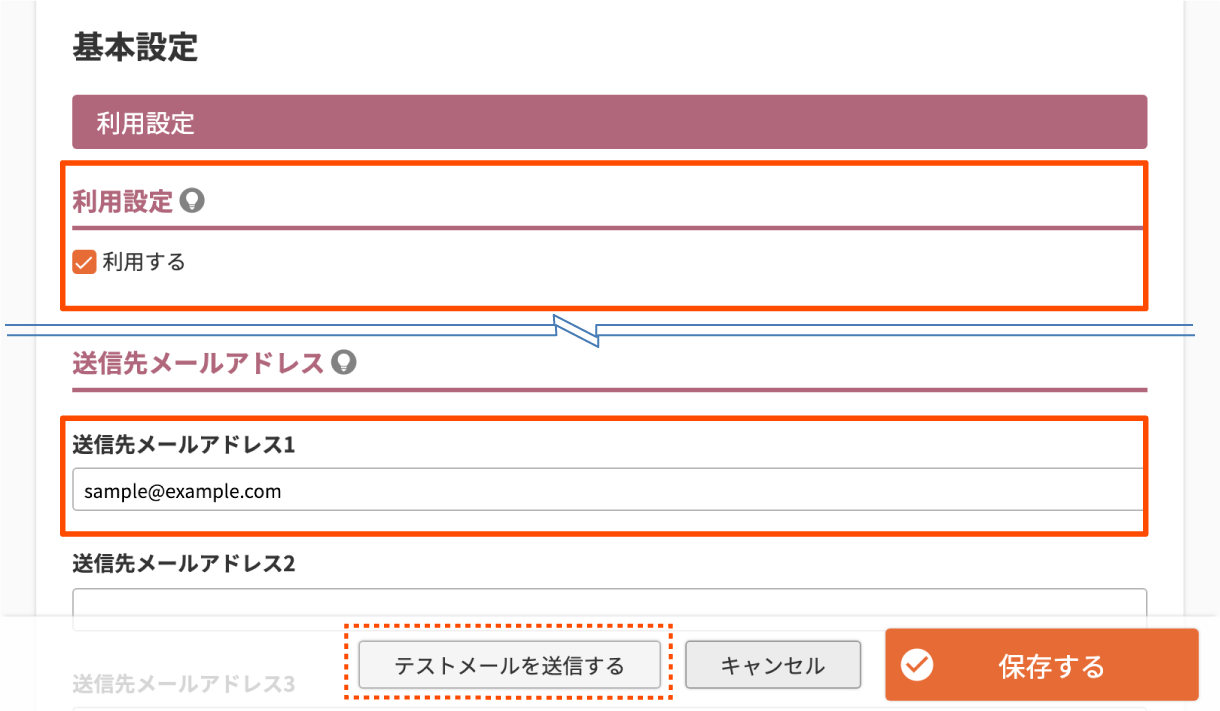The height and width of the screenshot is (711, 1220).
Task: Click the empty 送信先メールアドレス2 input field
Action: [609, 609]
